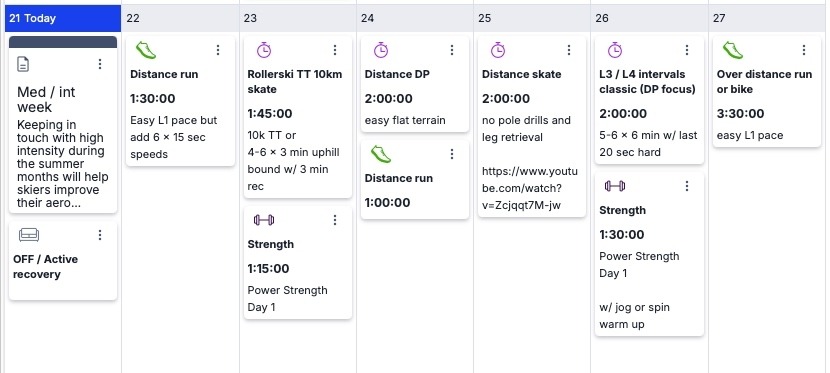
Task: Click the shoe icon on day 24 Distance run
Action: [x=381, y=154]
